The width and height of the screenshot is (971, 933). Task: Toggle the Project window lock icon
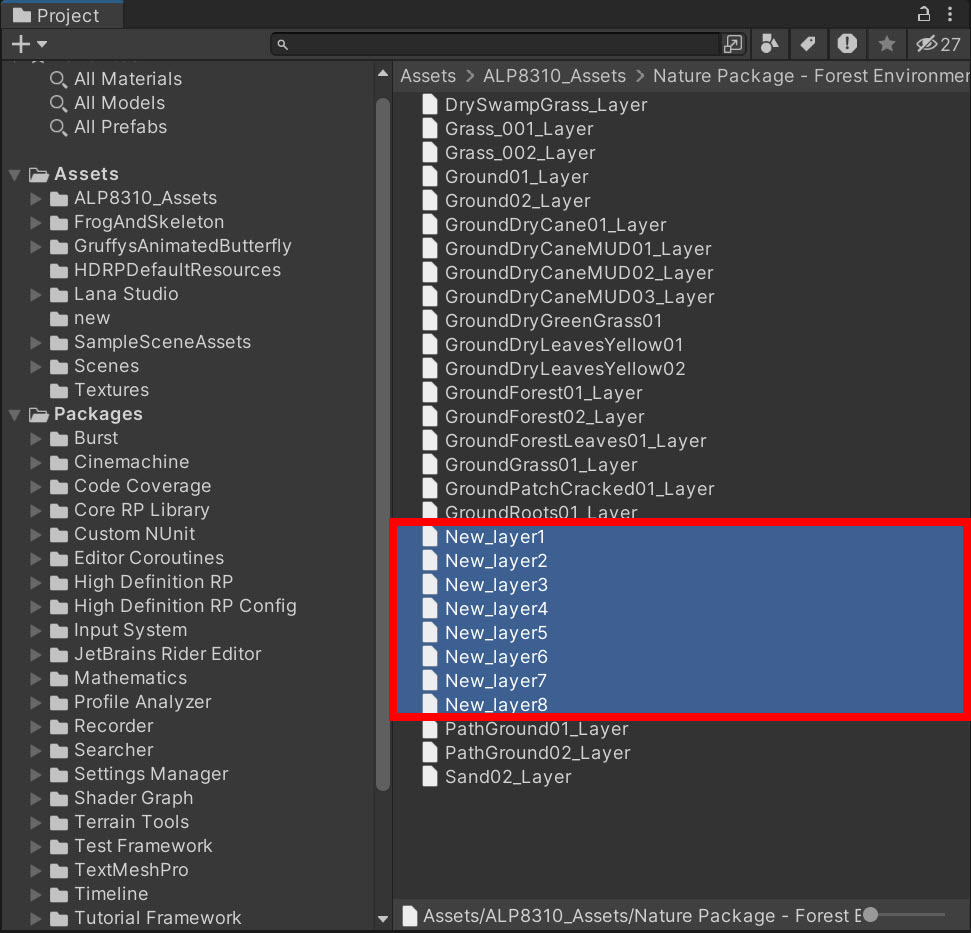click(923, 14)
